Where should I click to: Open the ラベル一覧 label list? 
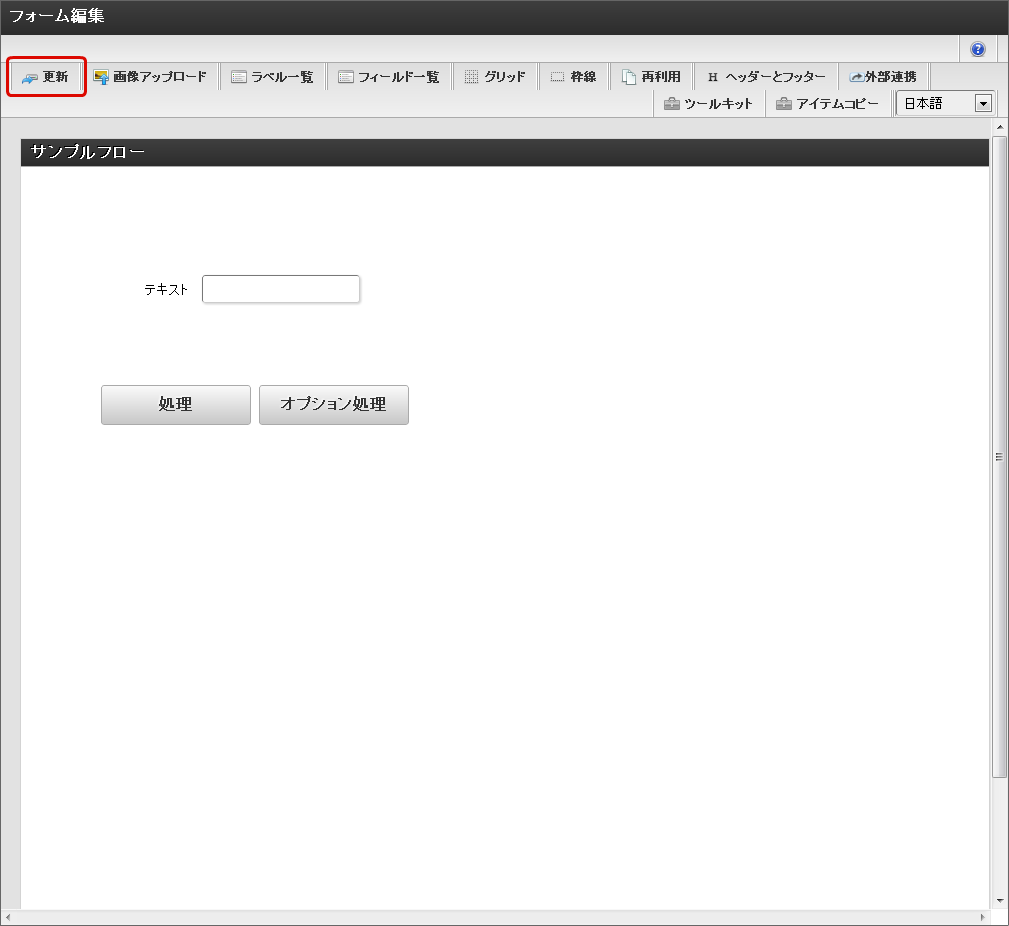point(272,77)
